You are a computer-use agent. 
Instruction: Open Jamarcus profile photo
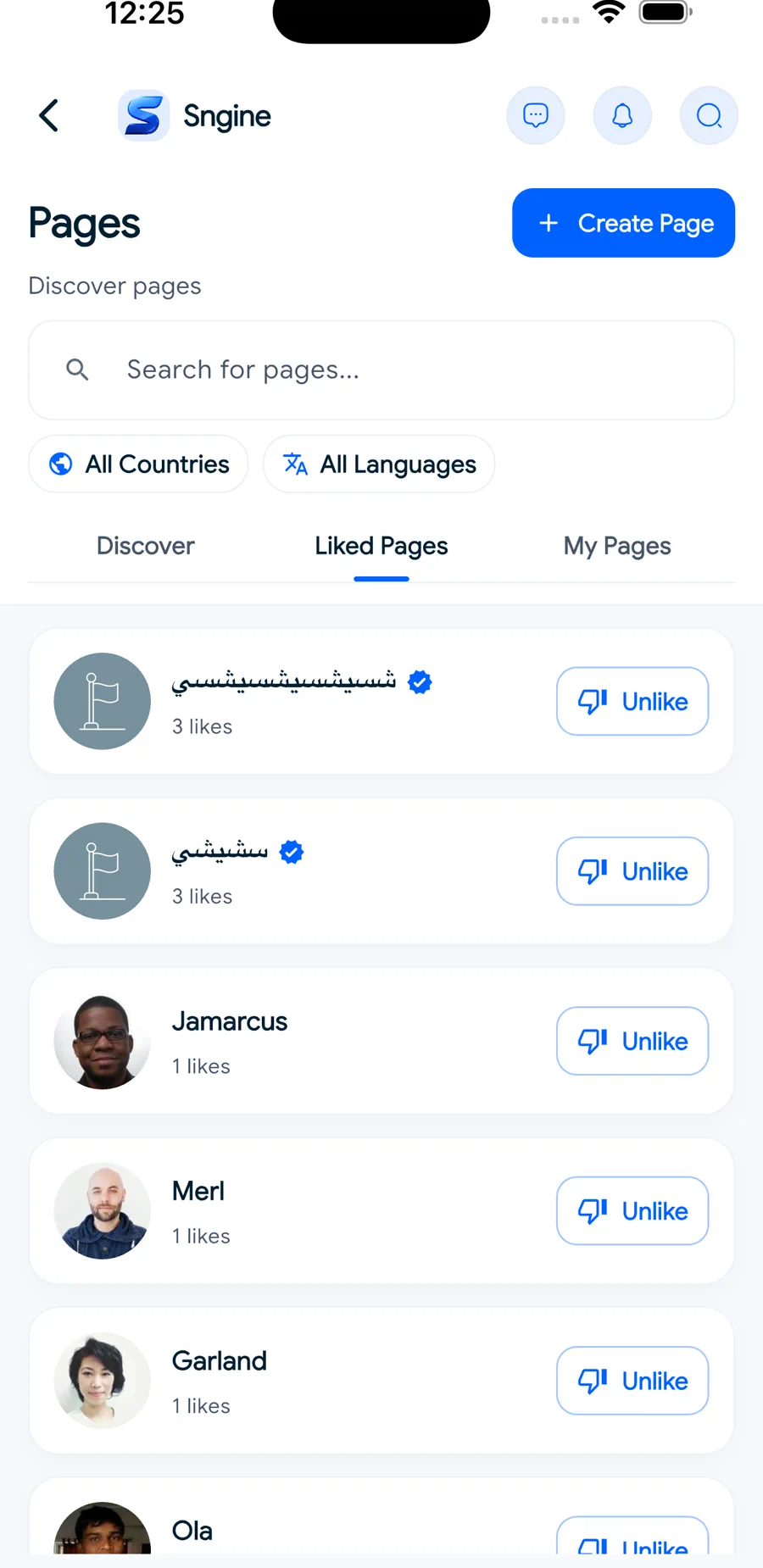click(x=103, y=1042)
